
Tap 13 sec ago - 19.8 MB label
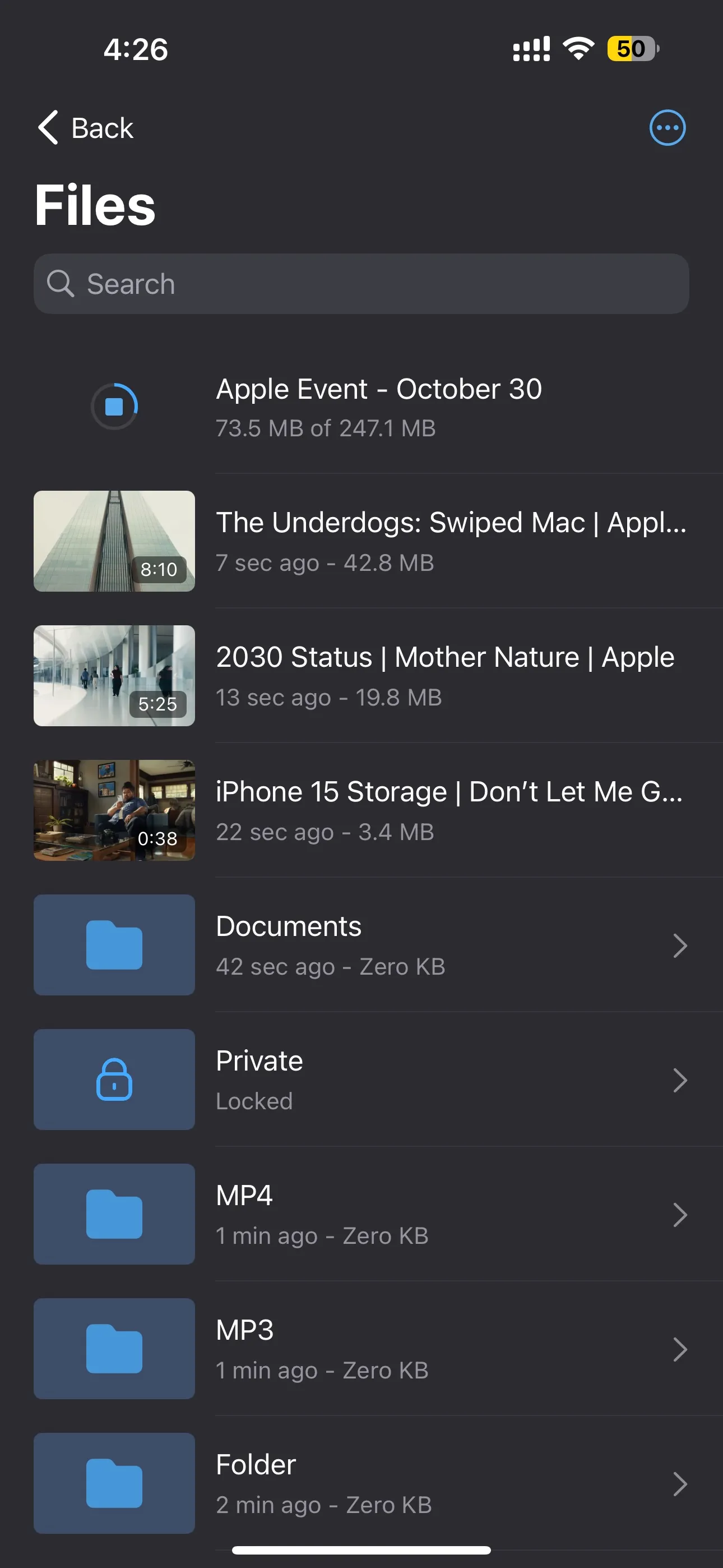328,698
